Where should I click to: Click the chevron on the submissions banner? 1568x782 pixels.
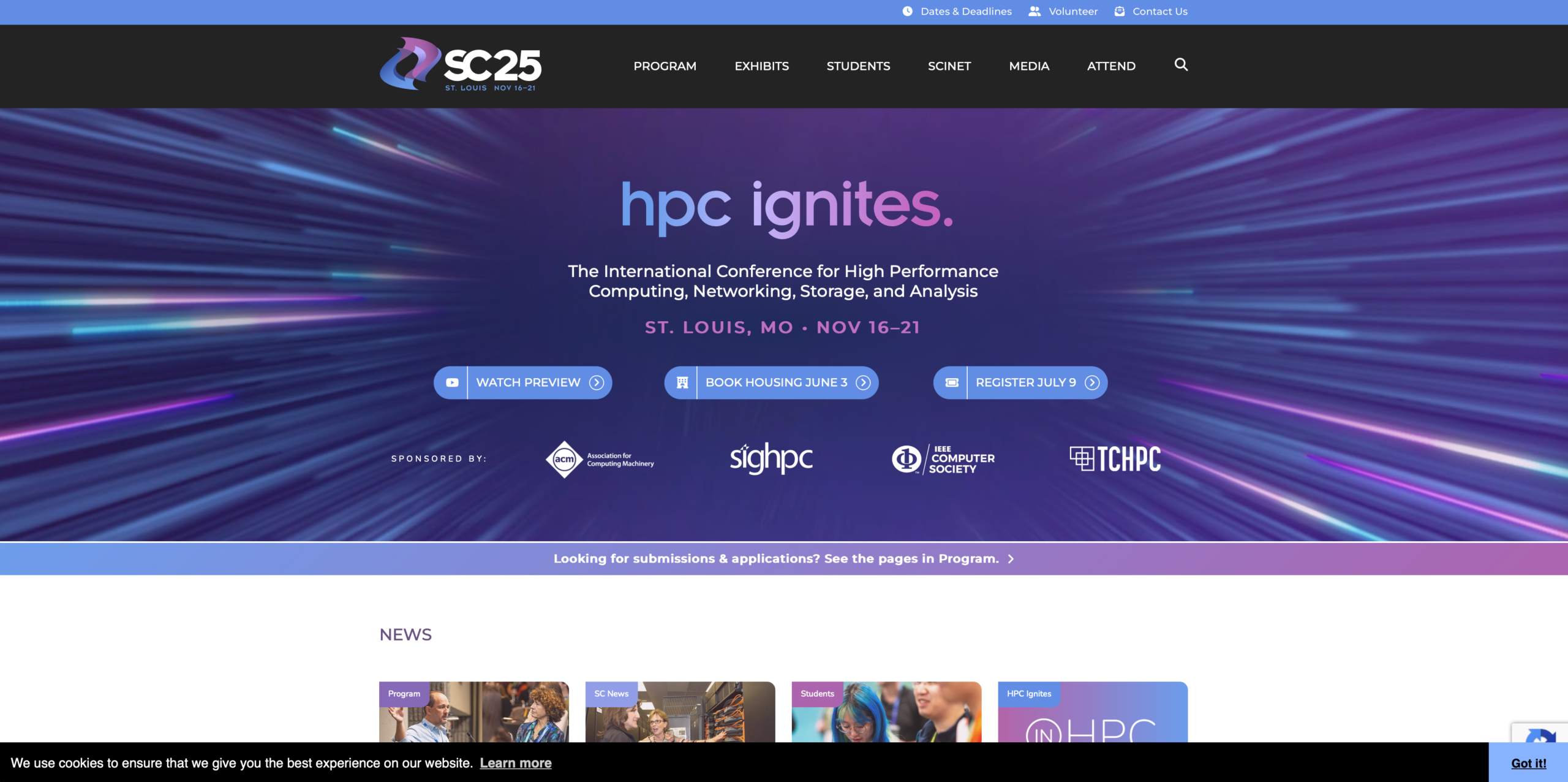pos(1011,558)
